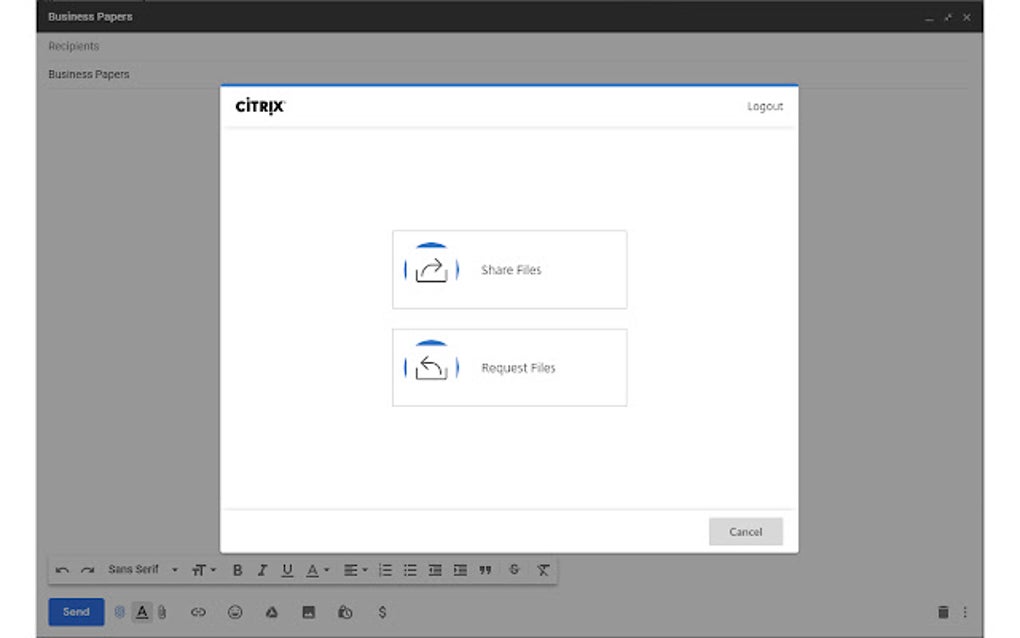1020x638 pixels.
Task: Click the Logout link
Action: pyautogui.click(x=765, y=106)
